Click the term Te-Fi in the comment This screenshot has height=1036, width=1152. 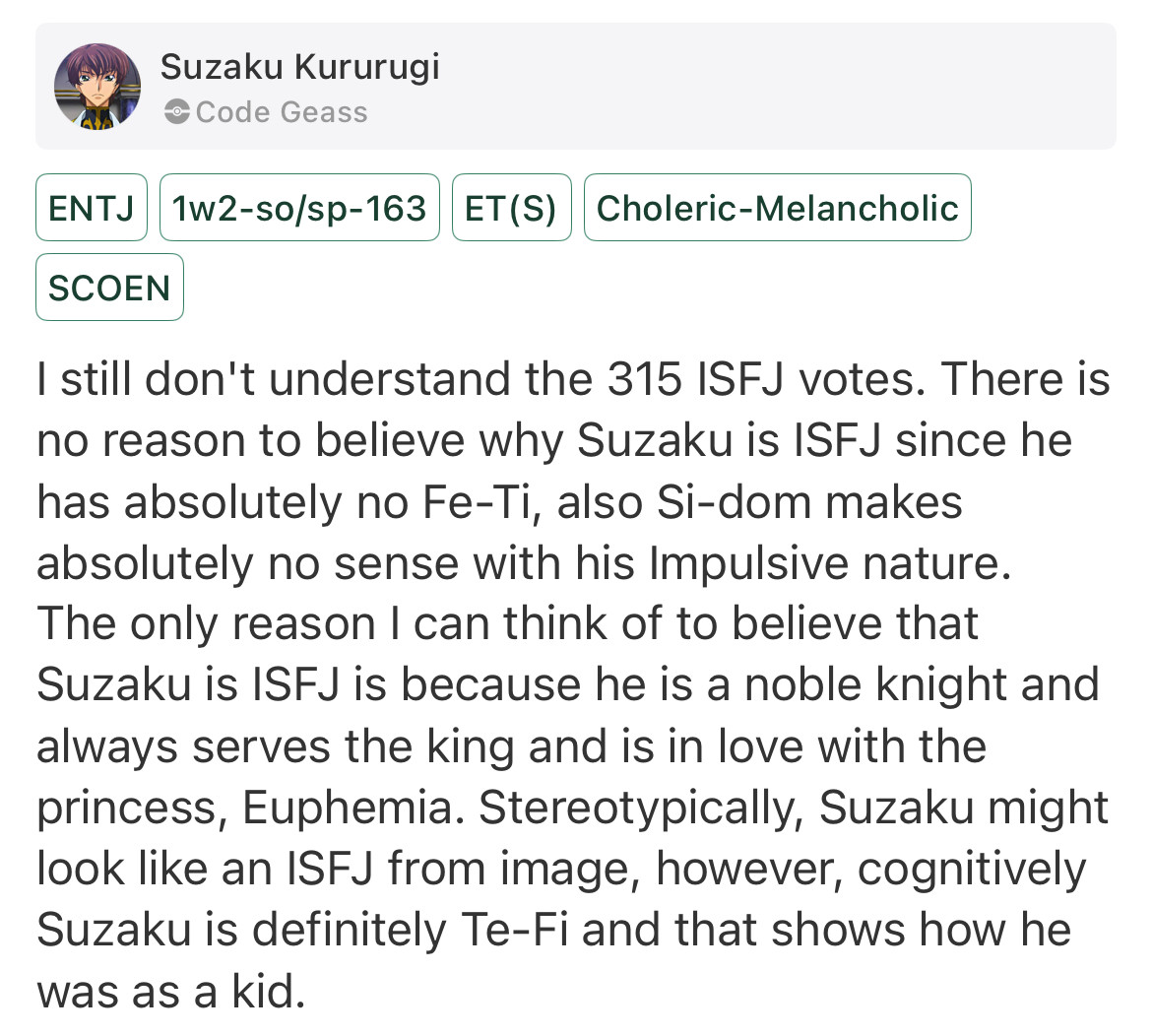514,930
